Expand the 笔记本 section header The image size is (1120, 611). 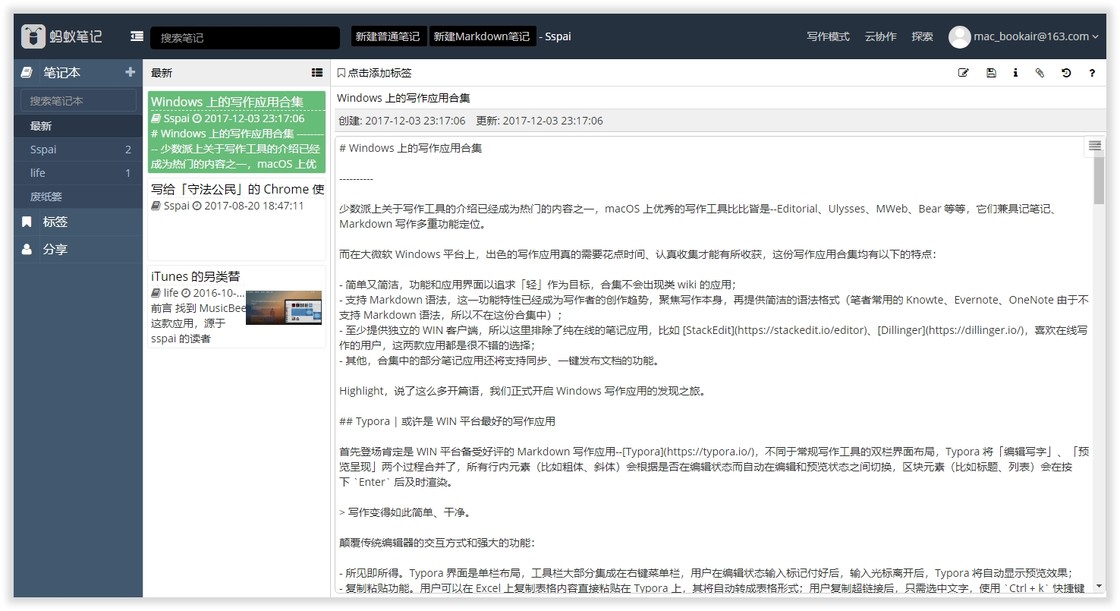pos(78,72)
